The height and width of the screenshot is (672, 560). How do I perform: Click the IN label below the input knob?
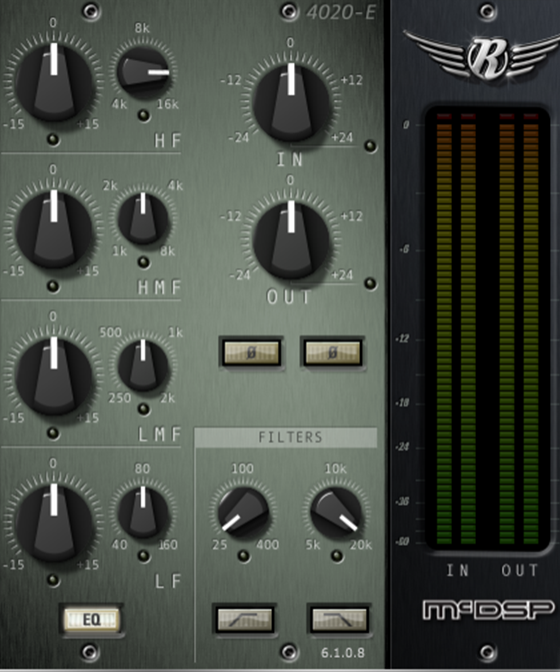pyautogui.click(x=290, y=160)
